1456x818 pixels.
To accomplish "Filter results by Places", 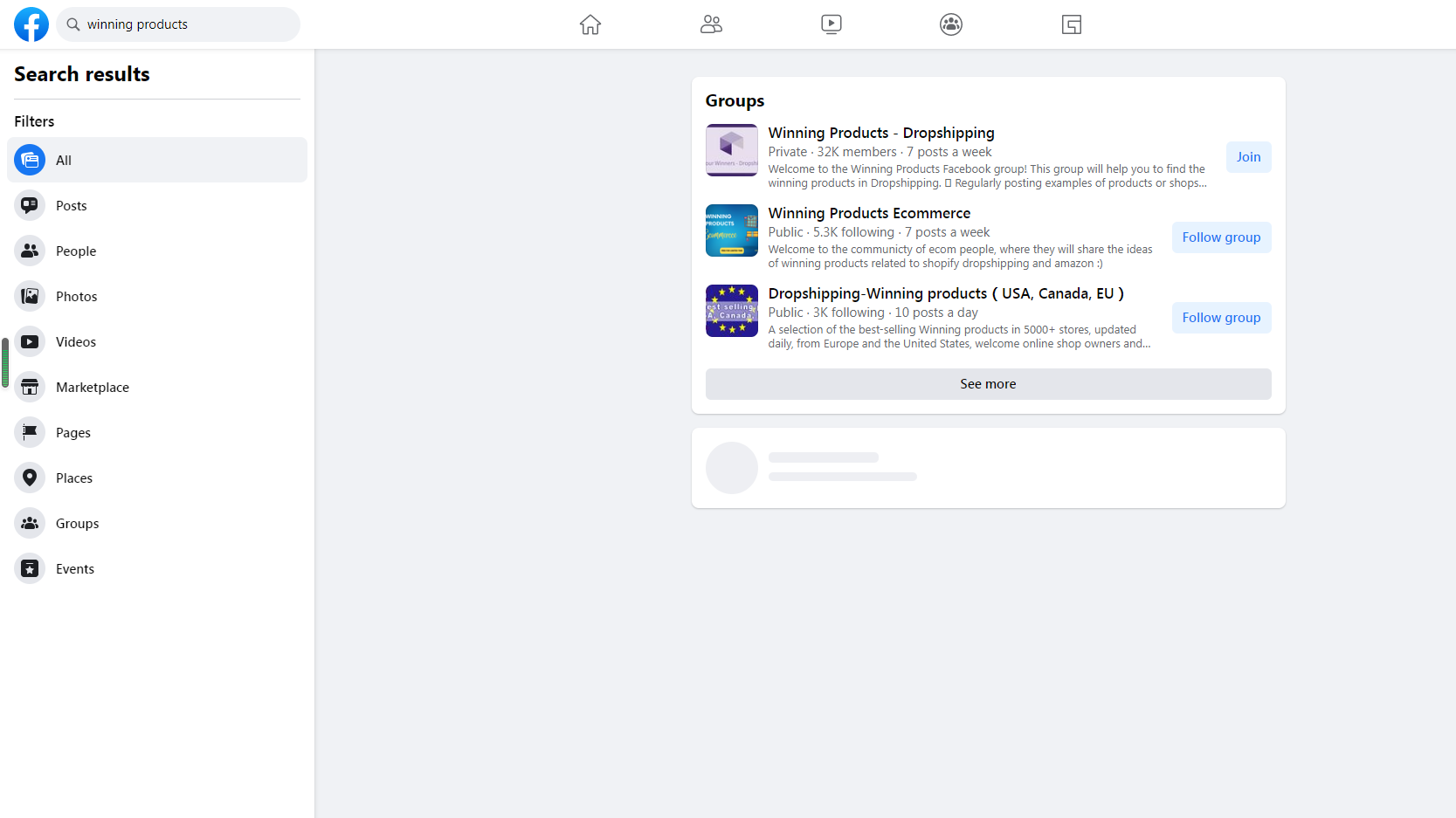I will coord(74,478).
